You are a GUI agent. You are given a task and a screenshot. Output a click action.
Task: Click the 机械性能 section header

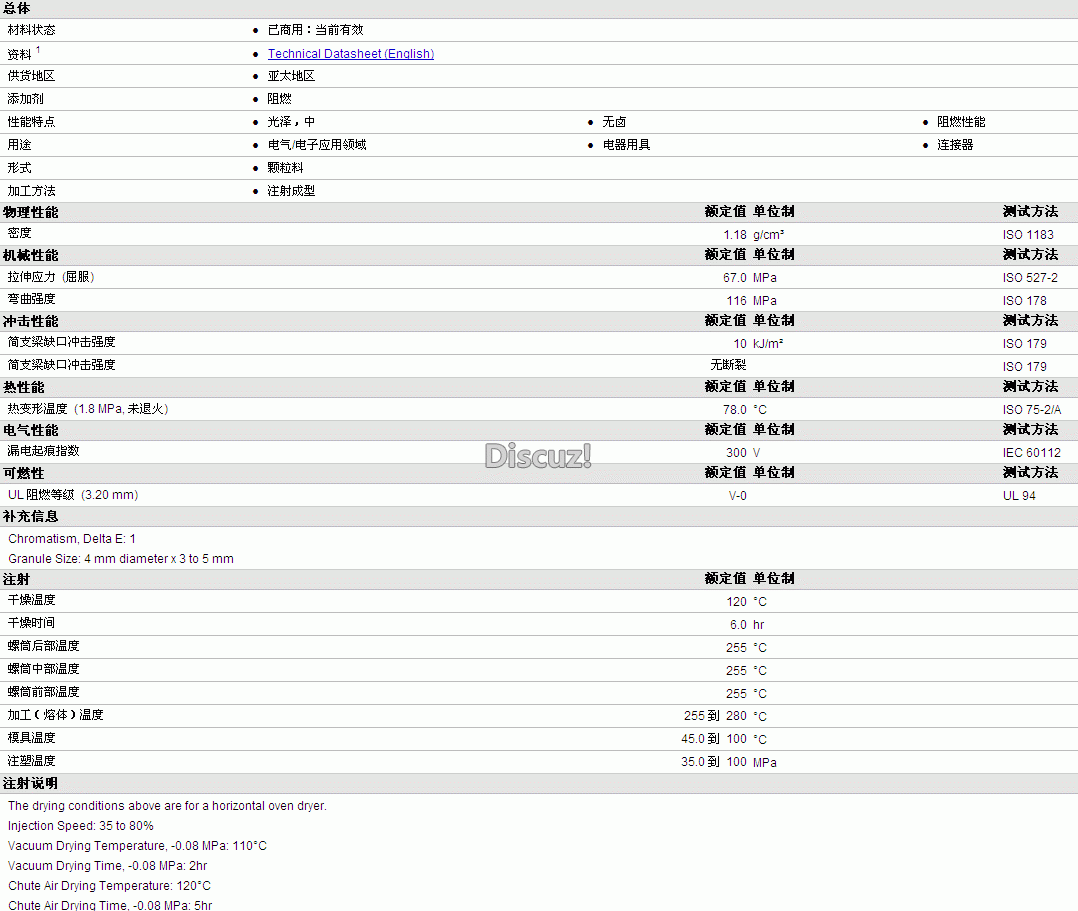[x=31, y=255]
